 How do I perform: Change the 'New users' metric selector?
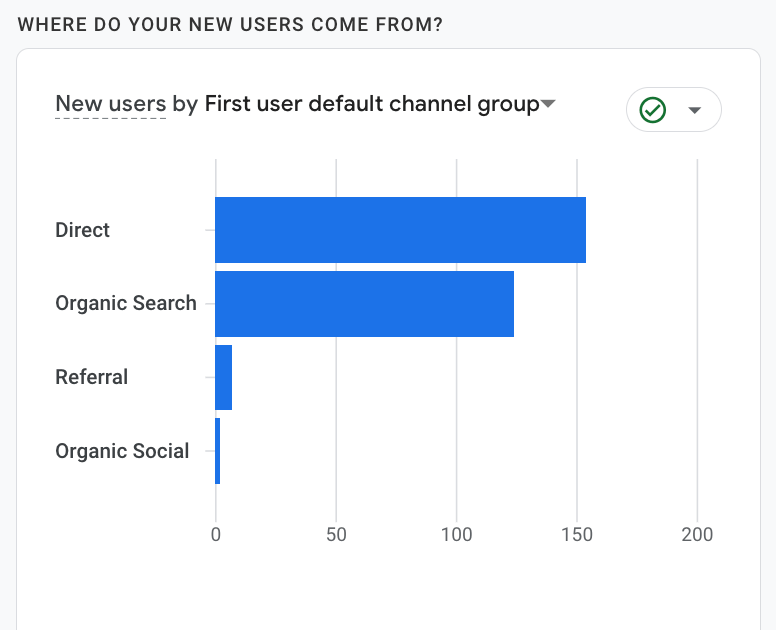pyautogui.click(x=110, y=104)
